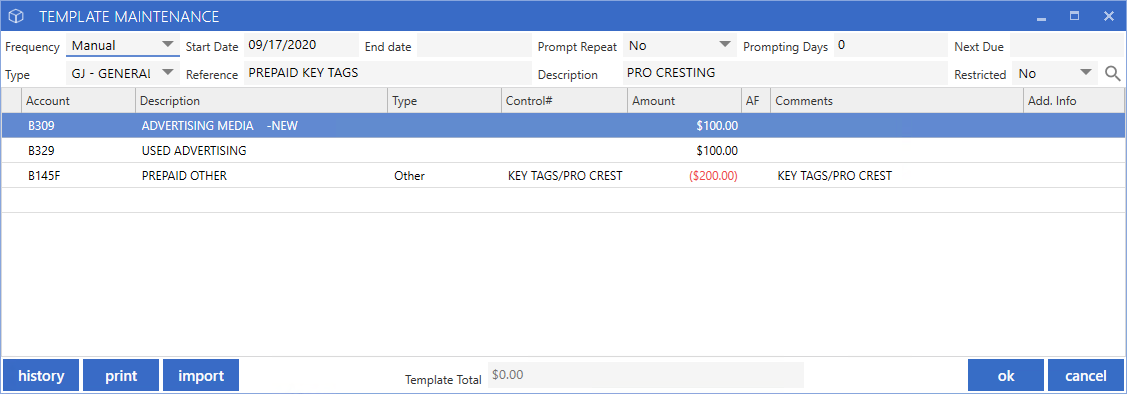The width and height of the screenshot is (1127, 394).
Task: Click $100.00 amount in B309 row
Action: (x=684, y=126)
